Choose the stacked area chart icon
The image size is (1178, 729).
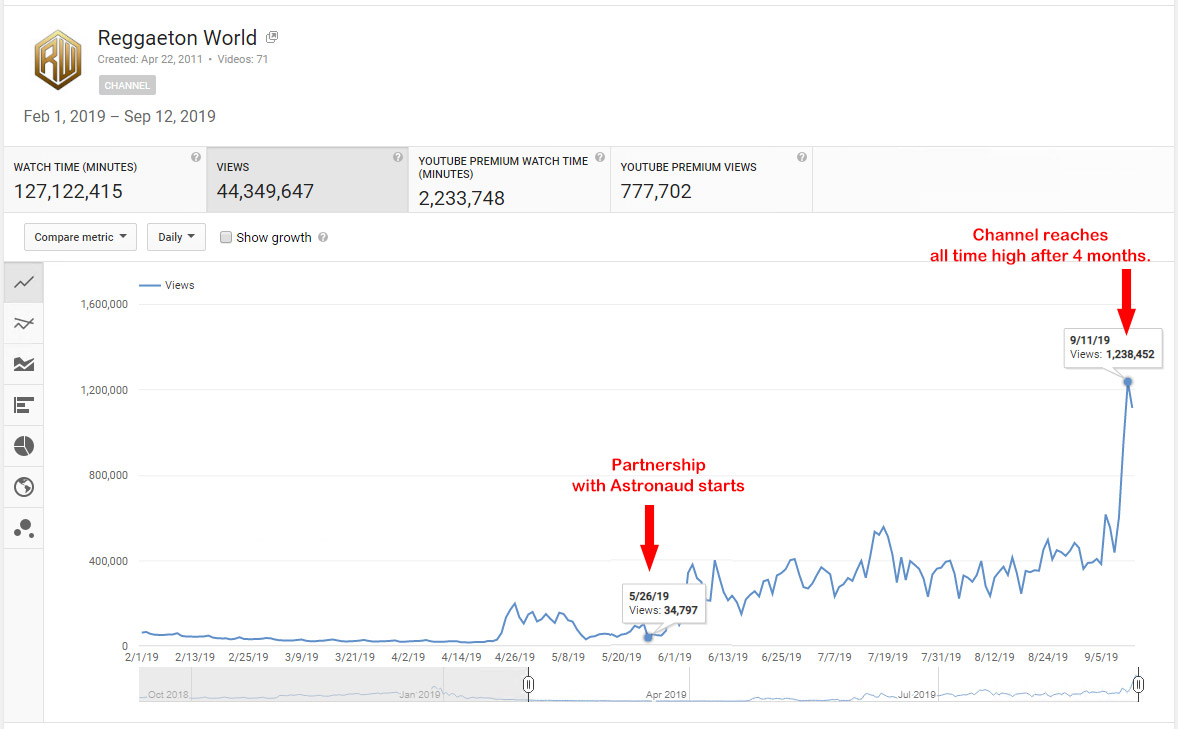click(24, 364)
